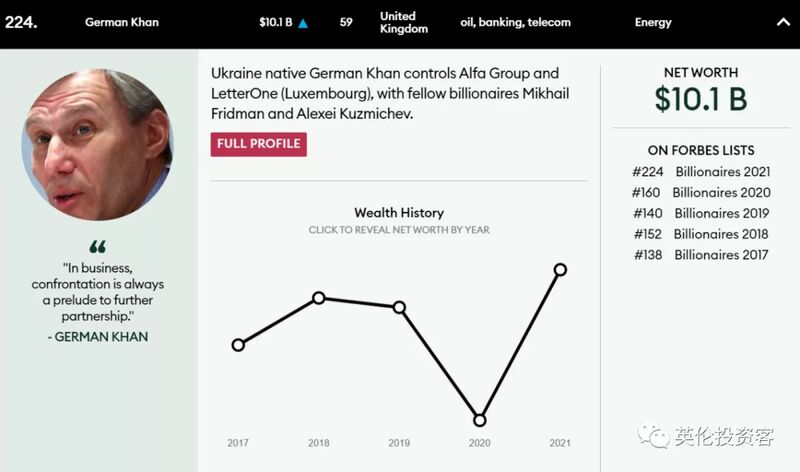Open Billionaires 2019 list link

(721, 213)
